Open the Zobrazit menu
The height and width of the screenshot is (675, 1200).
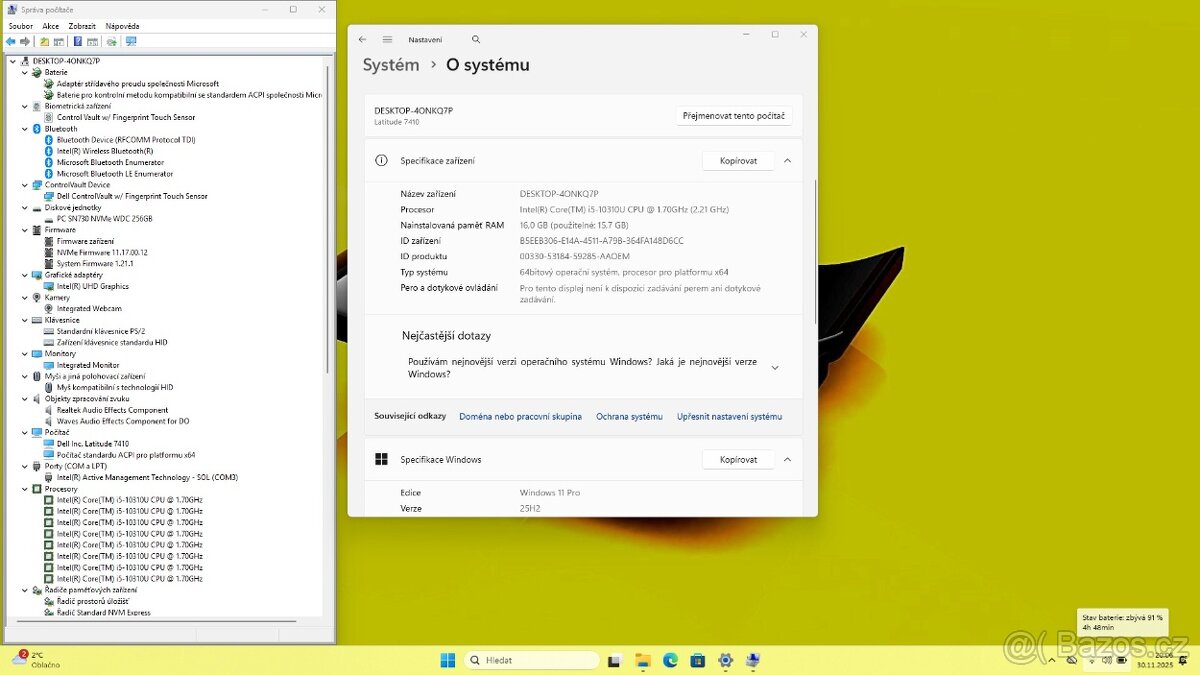coord(82,25)
